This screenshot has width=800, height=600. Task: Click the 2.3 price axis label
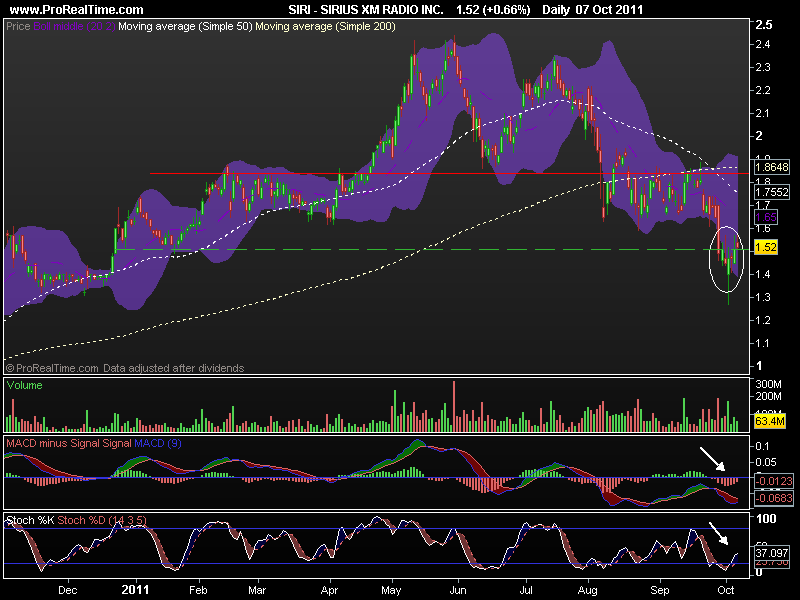tap(763, 67)
